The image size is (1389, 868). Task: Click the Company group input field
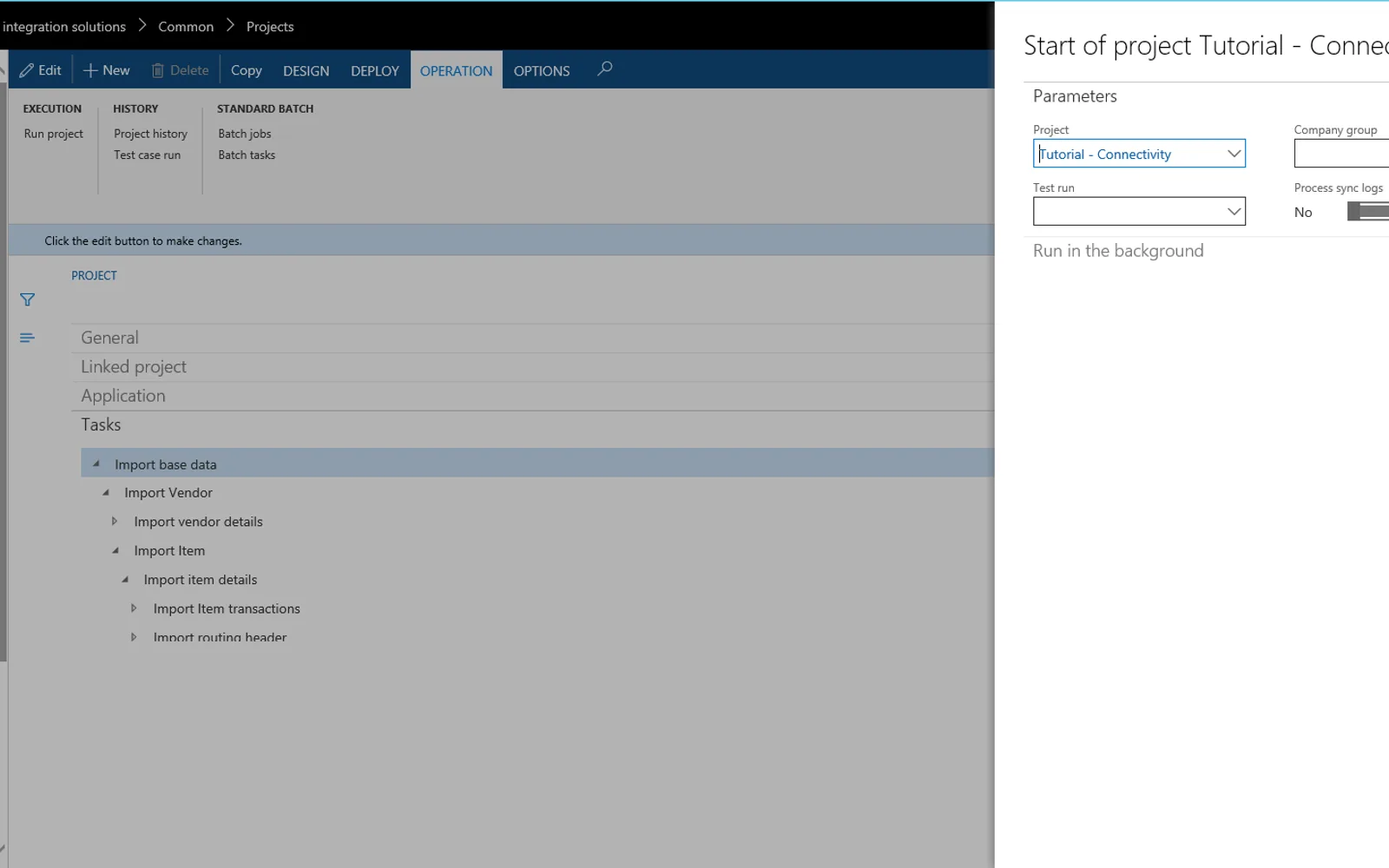click(x=1341, y=154)
